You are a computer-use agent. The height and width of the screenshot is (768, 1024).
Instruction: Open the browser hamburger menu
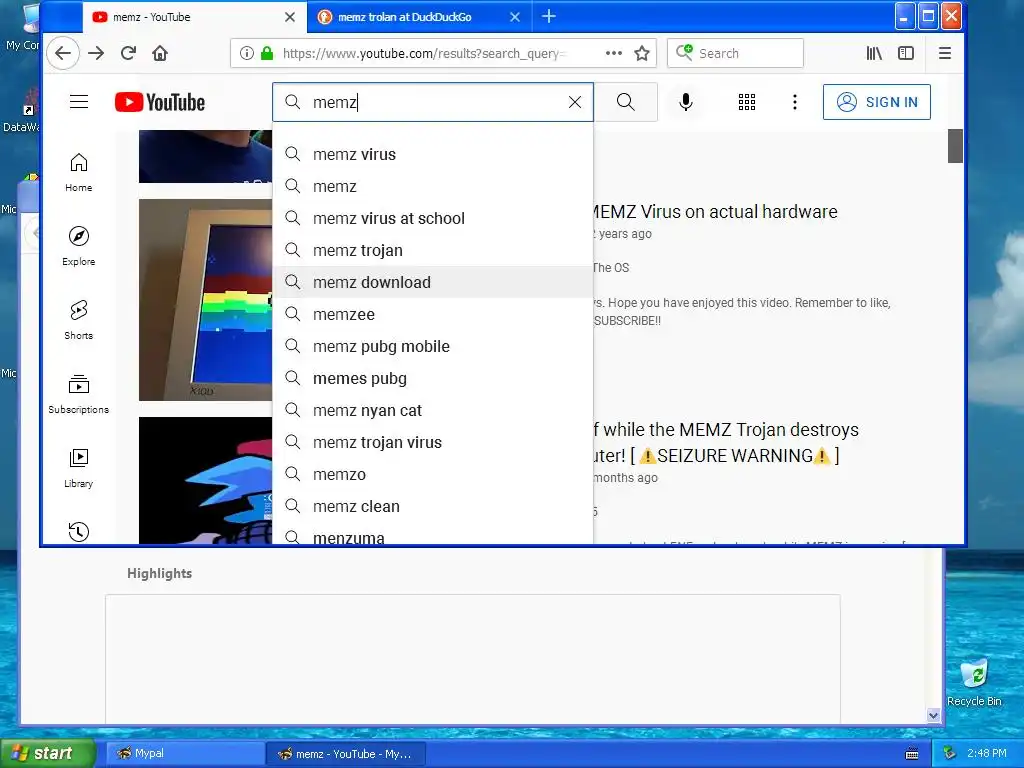pyautogui.click(x=944, y=53)
